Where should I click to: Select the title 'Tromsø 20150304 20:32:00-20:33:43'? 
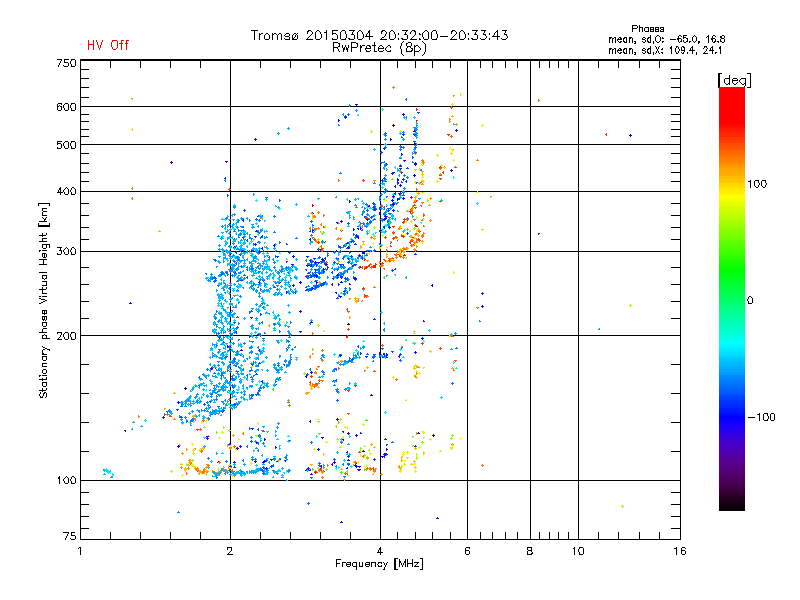pyautogui.click(x=380, y=35)
